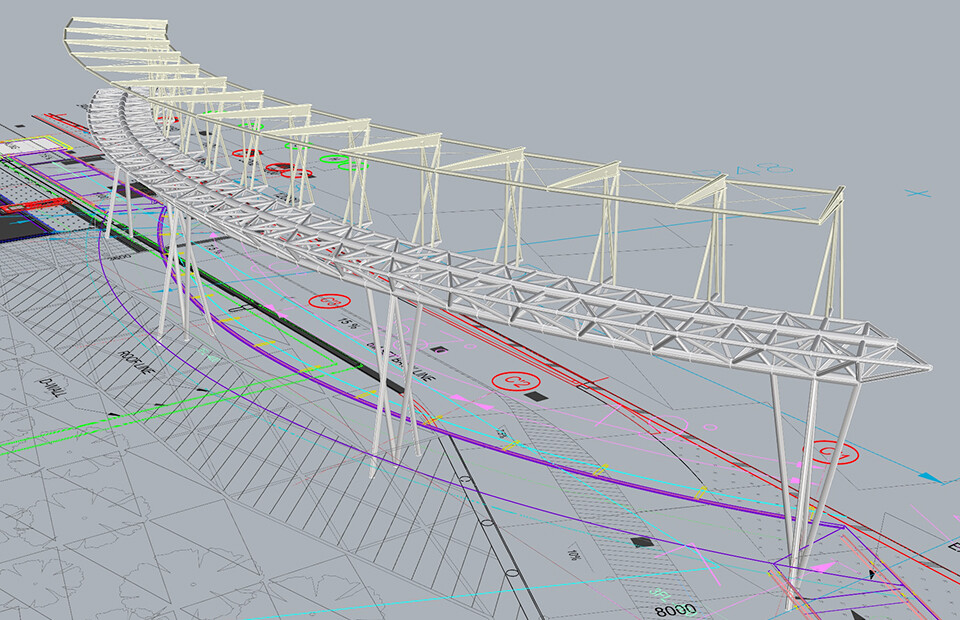Click the red C1 grid bubble

pyautogui.click(x=834, y=453)
